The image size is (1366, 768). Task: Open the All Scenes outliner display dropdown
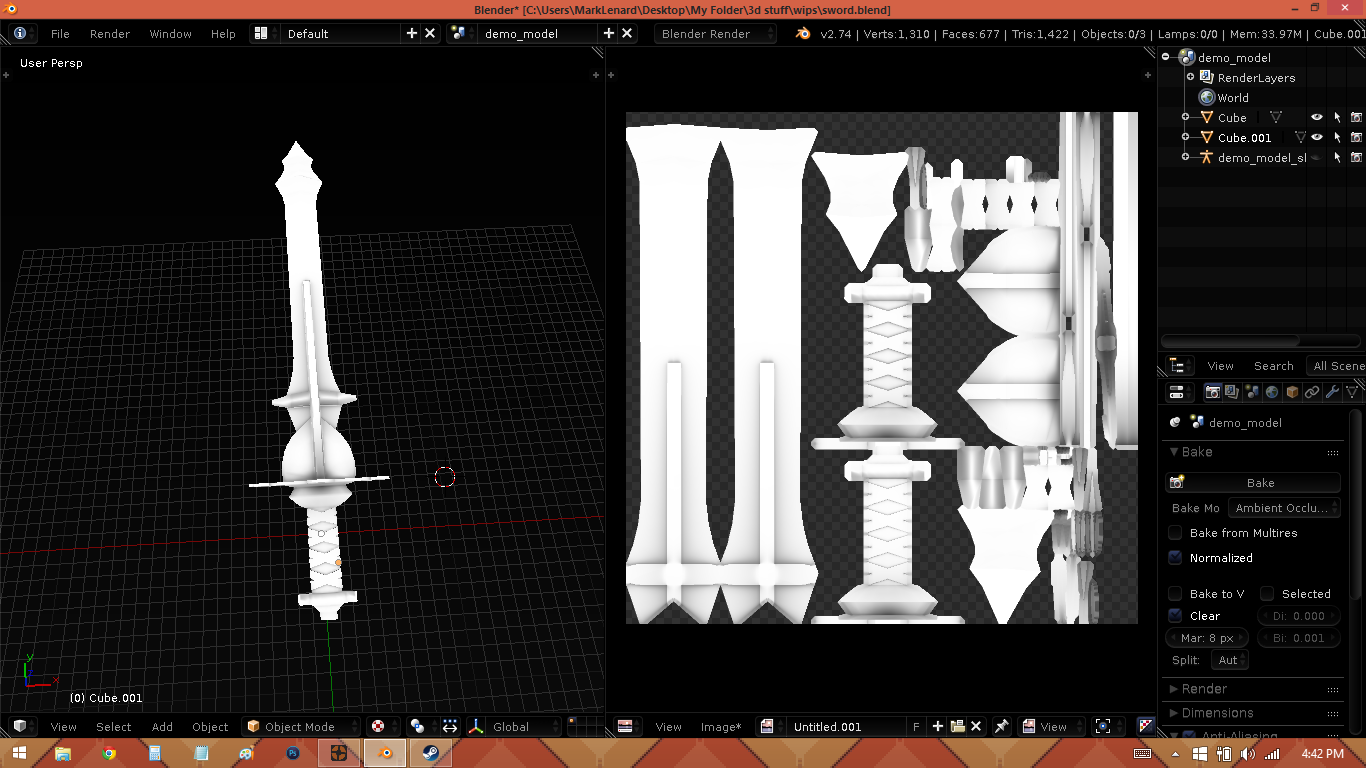click(1336, 366)
